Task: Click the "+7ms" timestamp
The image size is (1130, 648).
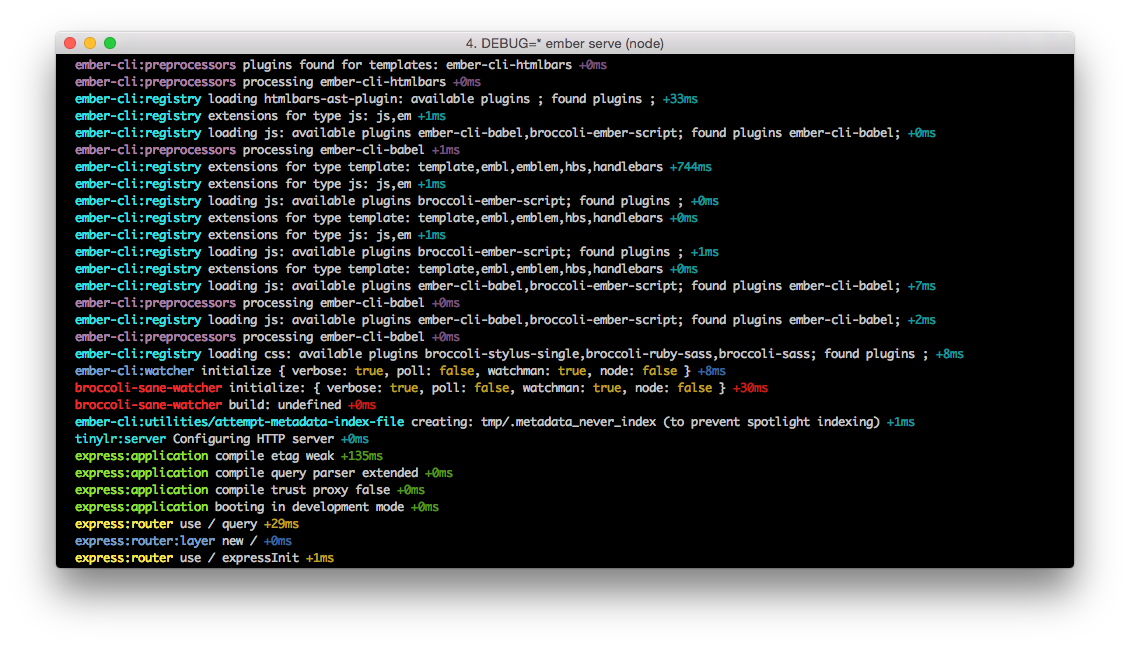Action: click(922, 286)
